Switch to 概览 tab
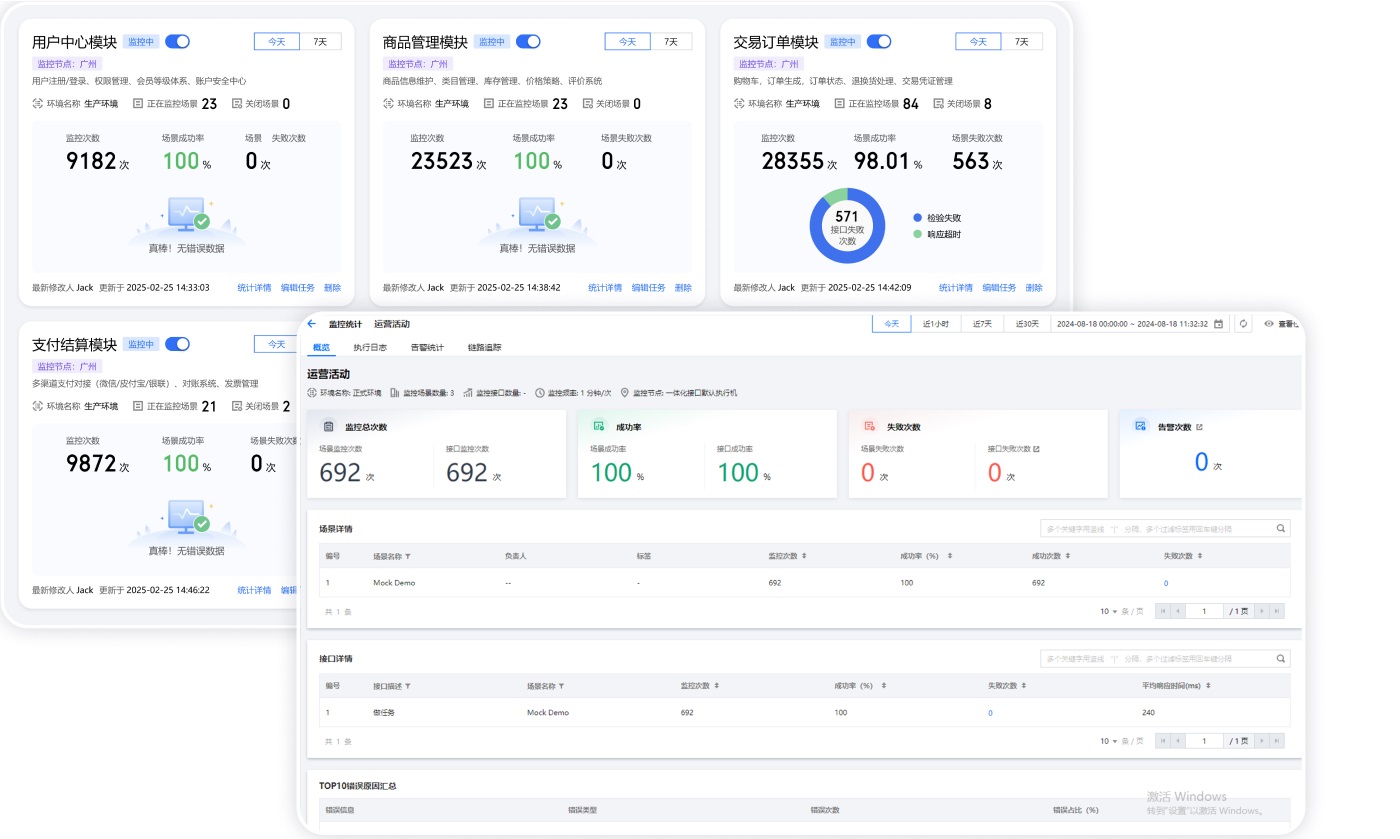This screenshot has height=839, width=1400. pyautogui.click(x=321, y=348)
